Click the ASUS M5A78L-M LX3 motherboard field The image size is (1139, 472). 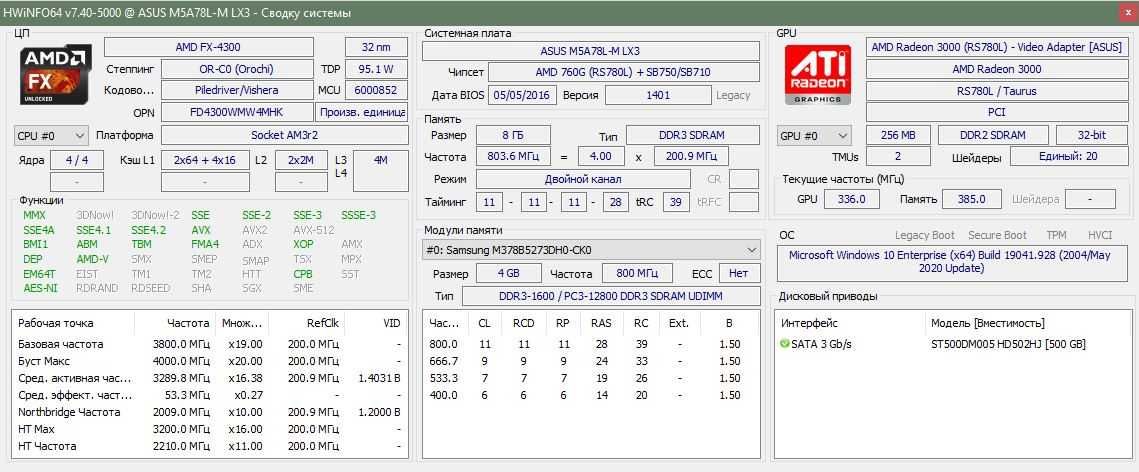(591, 51)
